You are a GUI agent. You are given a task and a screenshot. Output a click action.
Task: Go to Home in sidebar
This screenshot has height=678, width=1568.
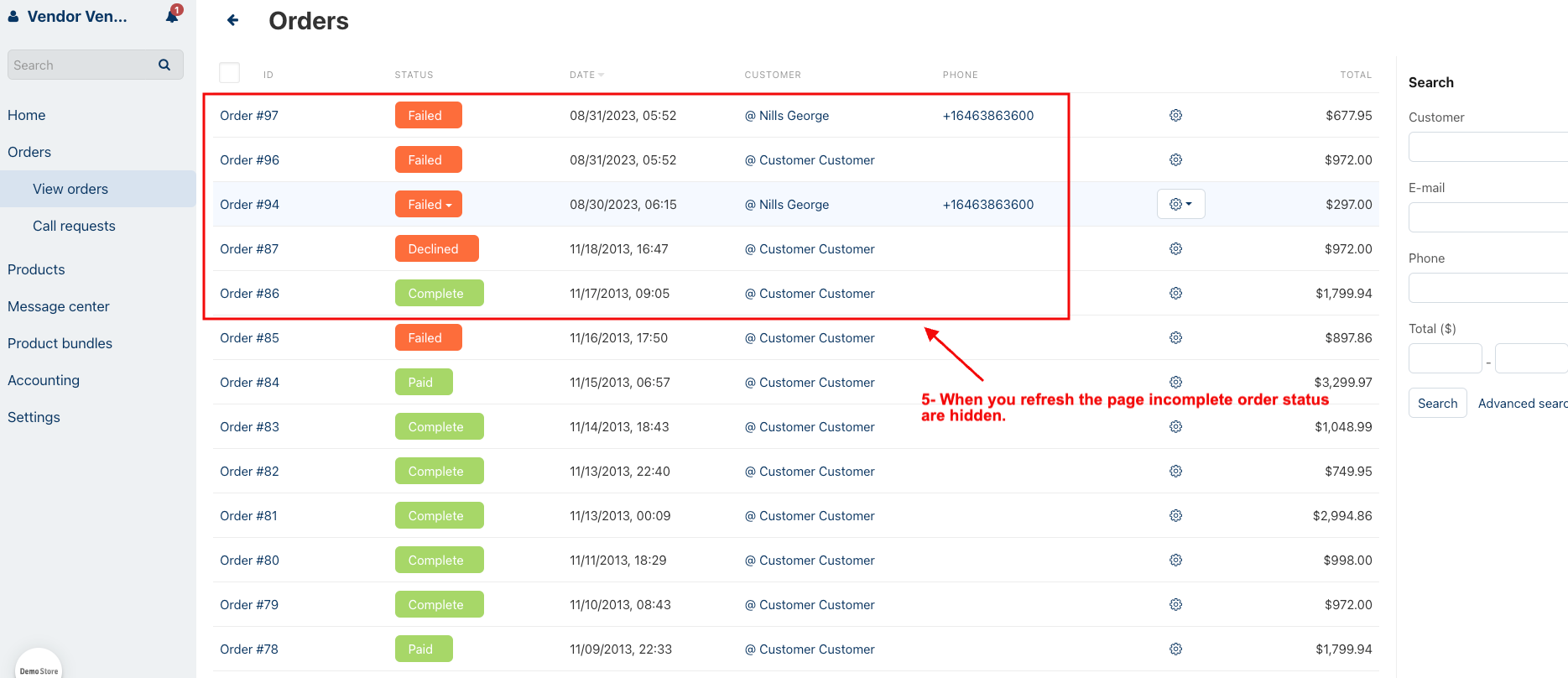pos(27,115)
